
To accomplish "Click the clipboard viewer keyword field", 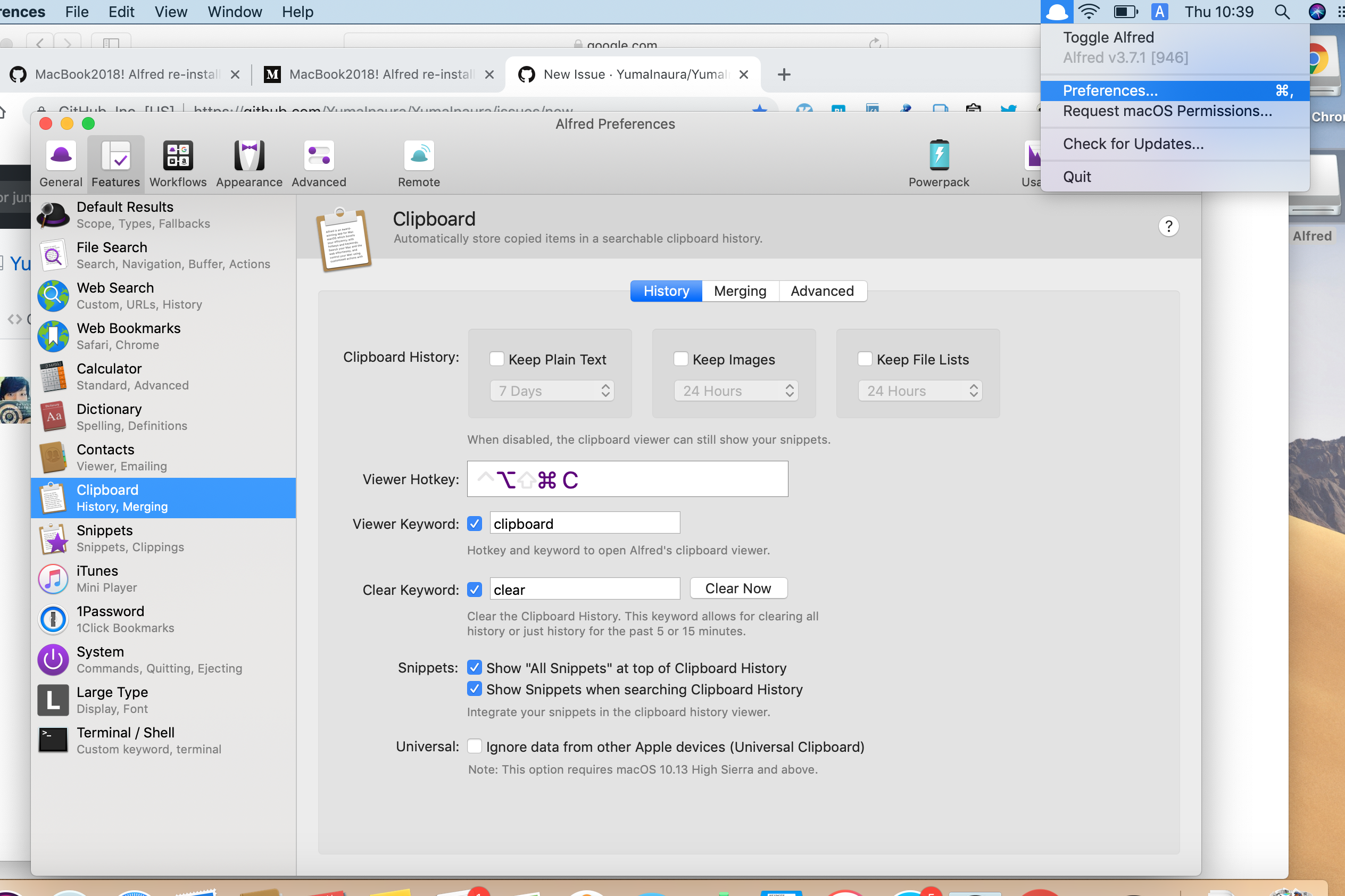I will [585, 523].
